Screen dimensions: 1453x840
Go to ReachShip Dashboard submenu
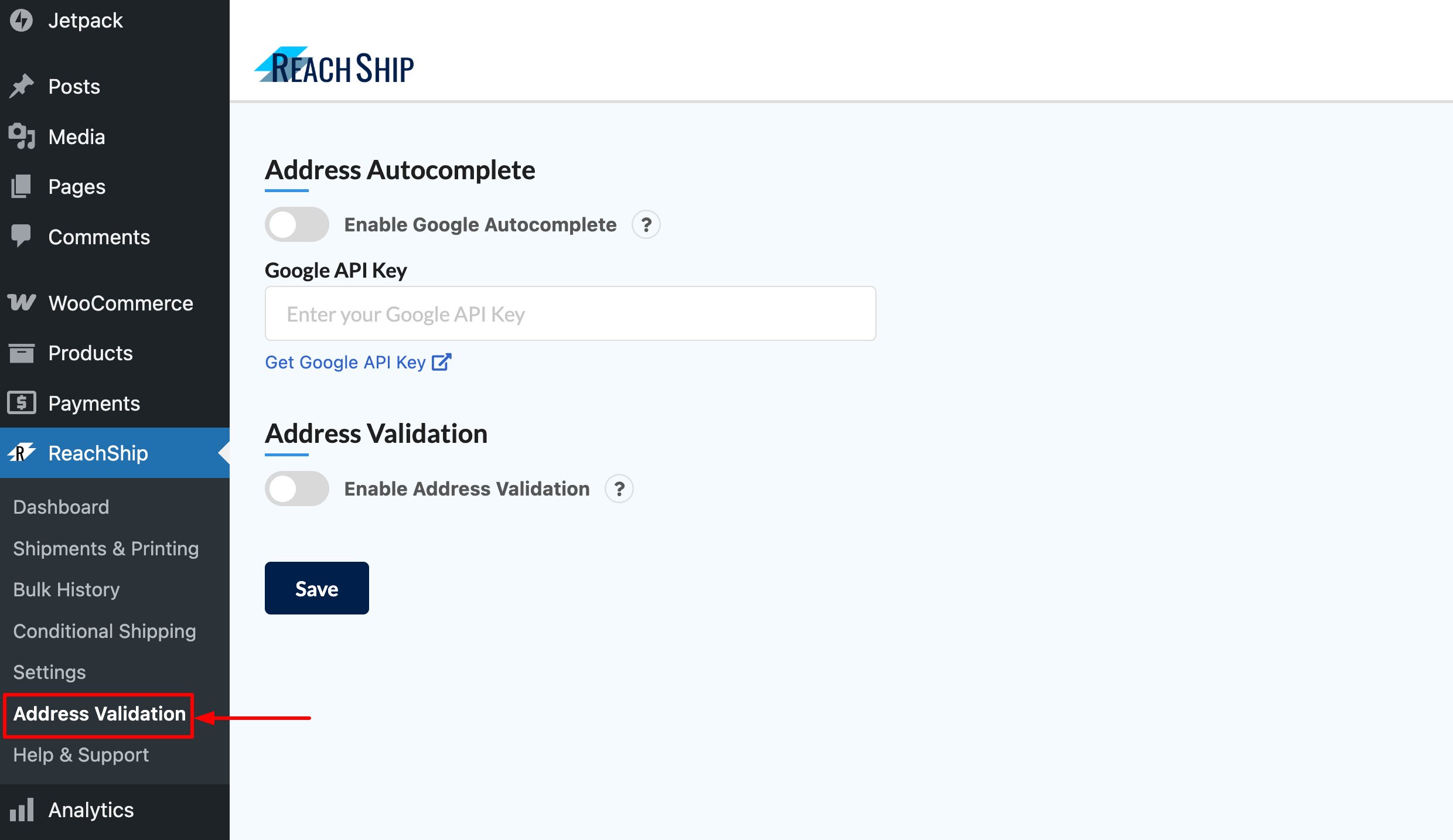click(61, 507)
